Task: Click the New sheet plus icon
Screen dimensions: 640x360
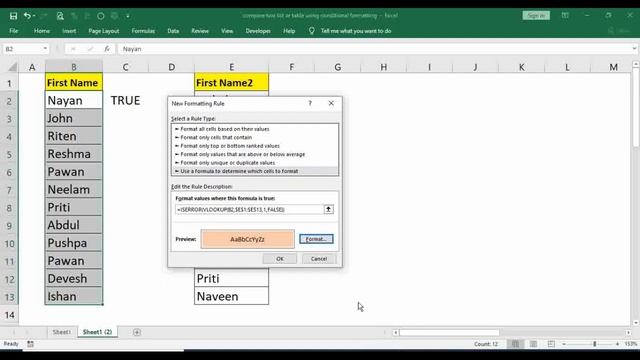Action: pyautogui.click(x=137, y=332)
